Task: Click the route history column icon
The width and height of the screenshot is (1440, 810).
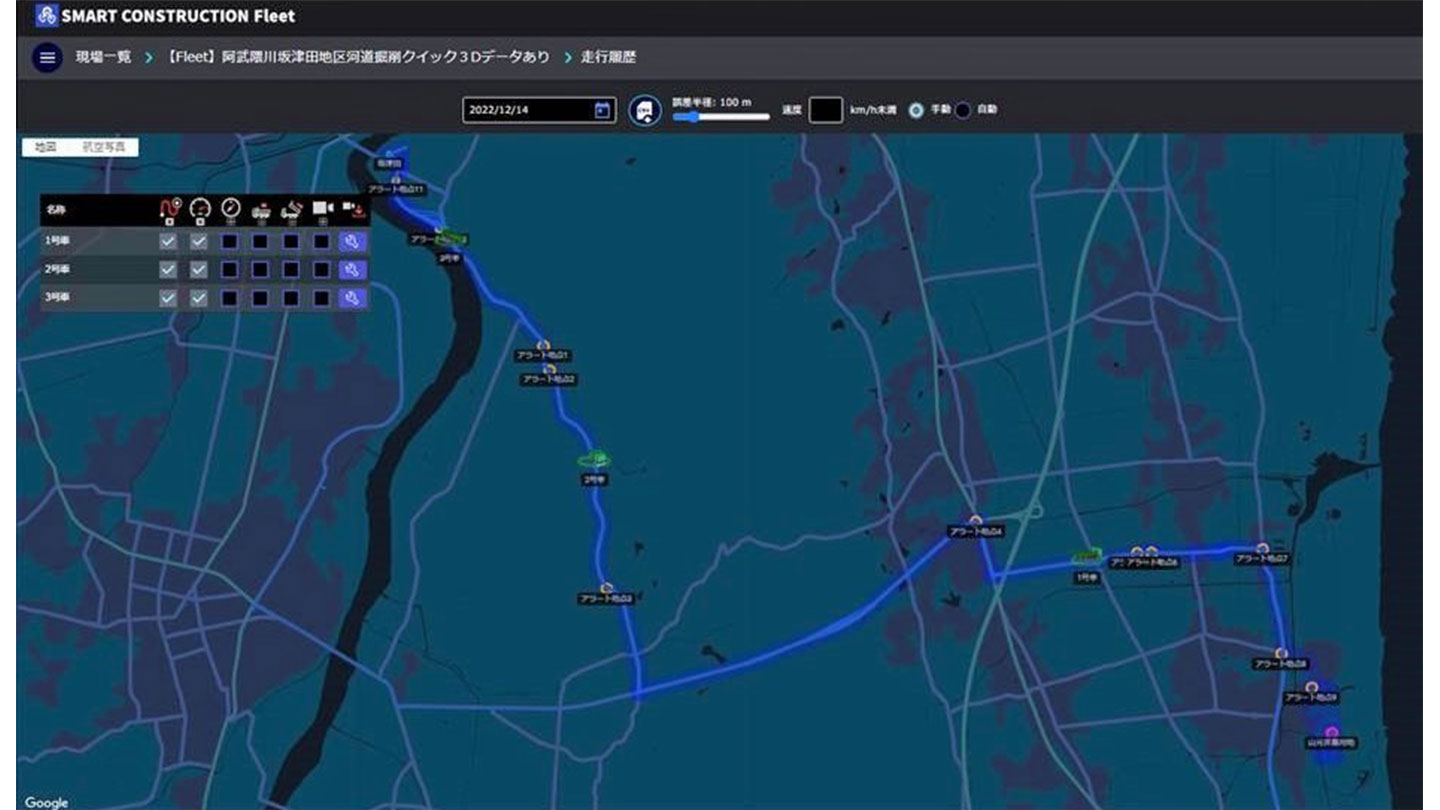Action: pos(168,208)
